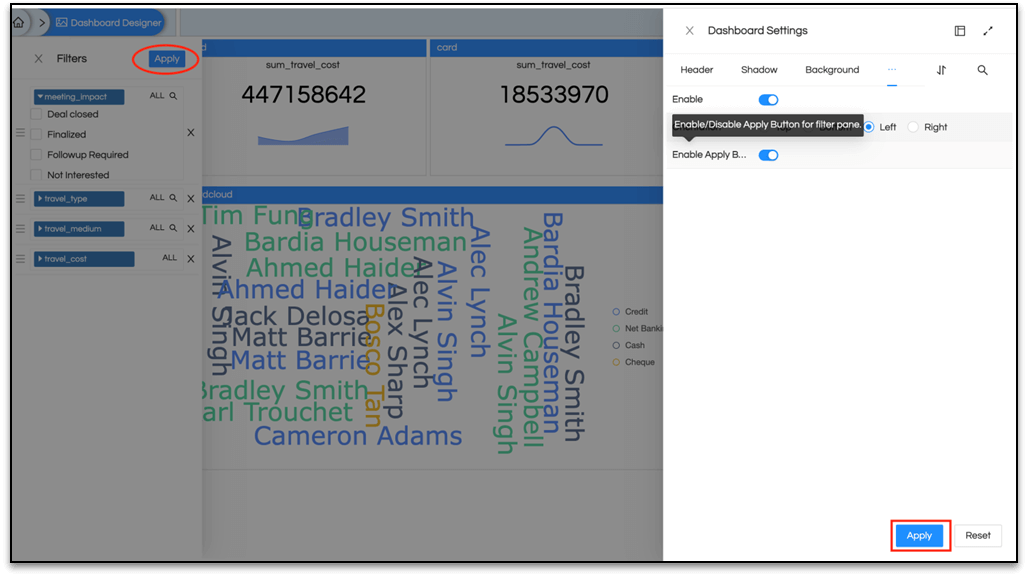1028x574 pixels.
Task: Open the Dashboard Designer breadcrumb
Action: pyautogui.click(x=109, y=23)
